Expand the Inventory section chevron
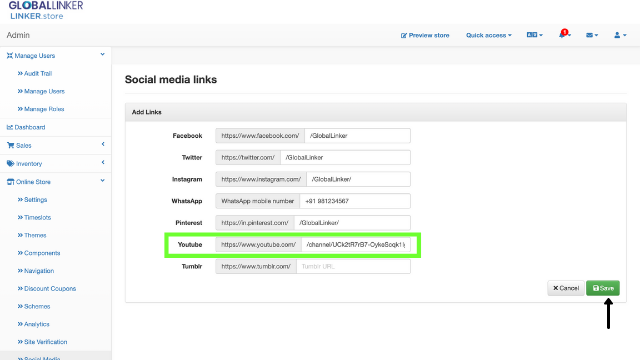 pos(103,162)
